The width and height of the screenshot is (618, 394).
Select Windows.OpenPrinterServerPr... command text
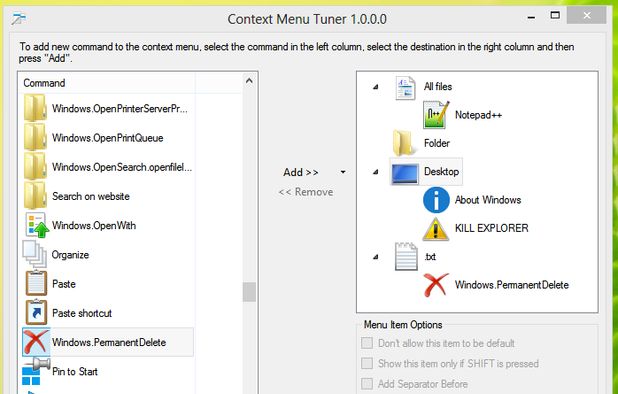(x=120, y=108)
